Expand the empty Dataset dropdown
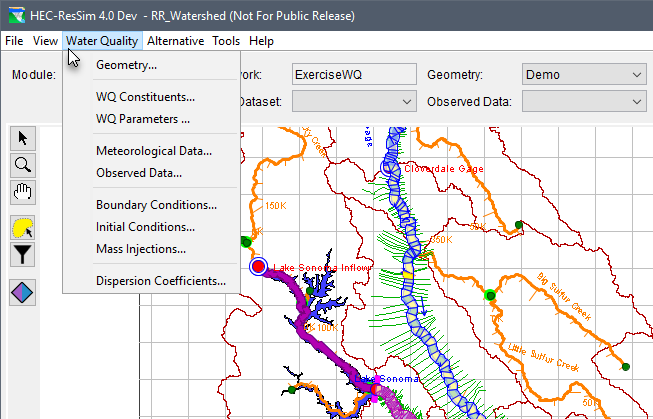This screenshot has width=653, height=419. [354, 101]
